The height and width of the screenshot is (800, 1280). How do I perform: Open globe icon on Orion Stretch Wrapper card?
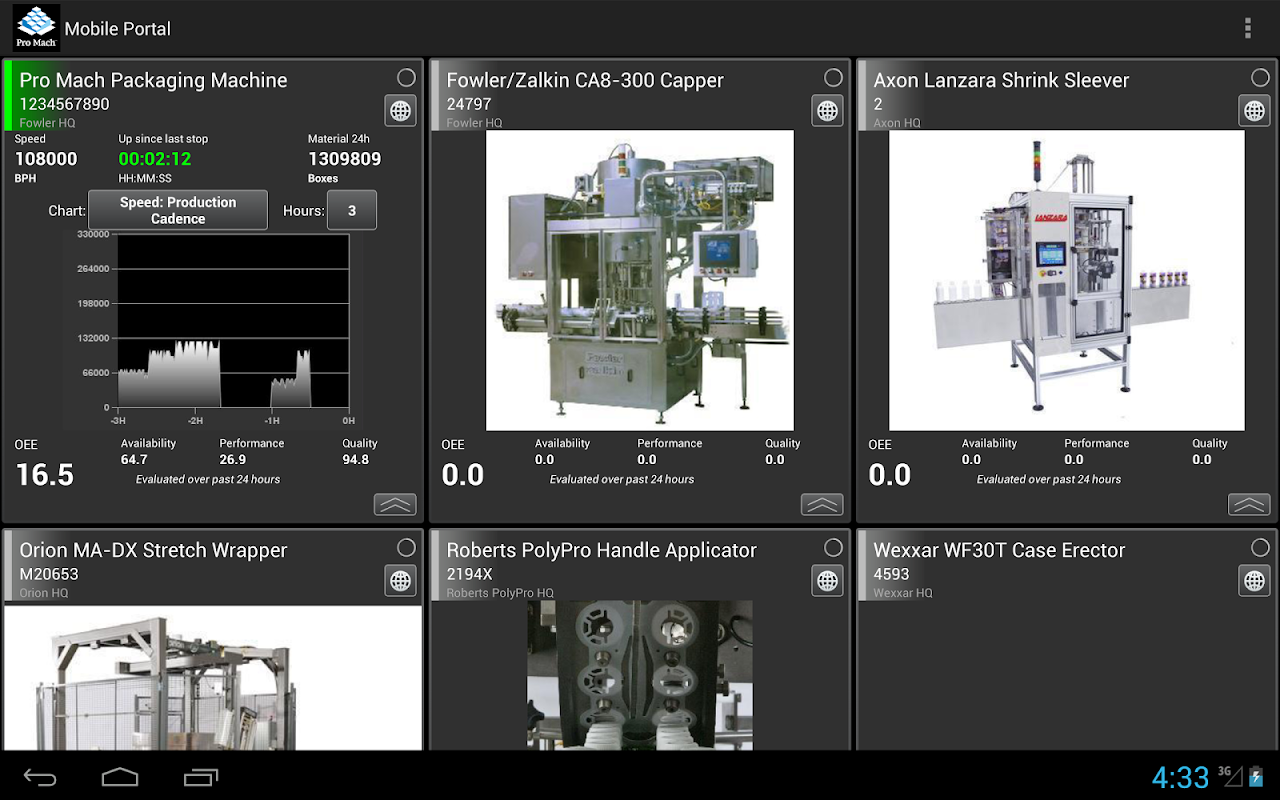401,581
